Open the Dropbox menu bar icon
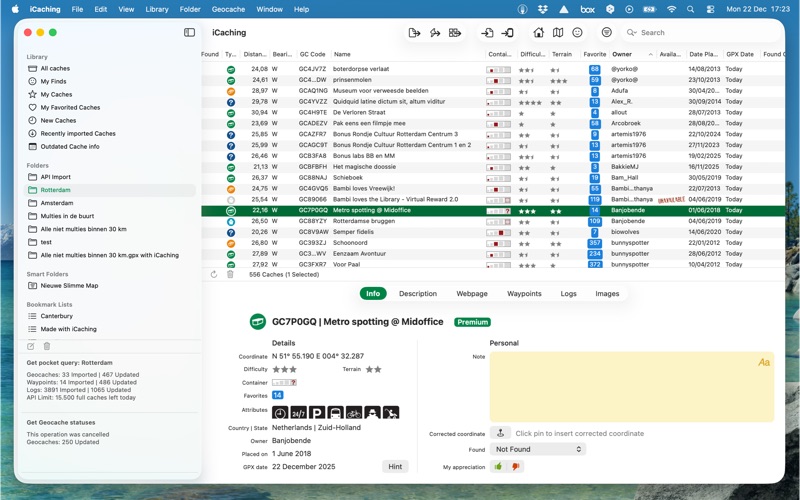 543,9
